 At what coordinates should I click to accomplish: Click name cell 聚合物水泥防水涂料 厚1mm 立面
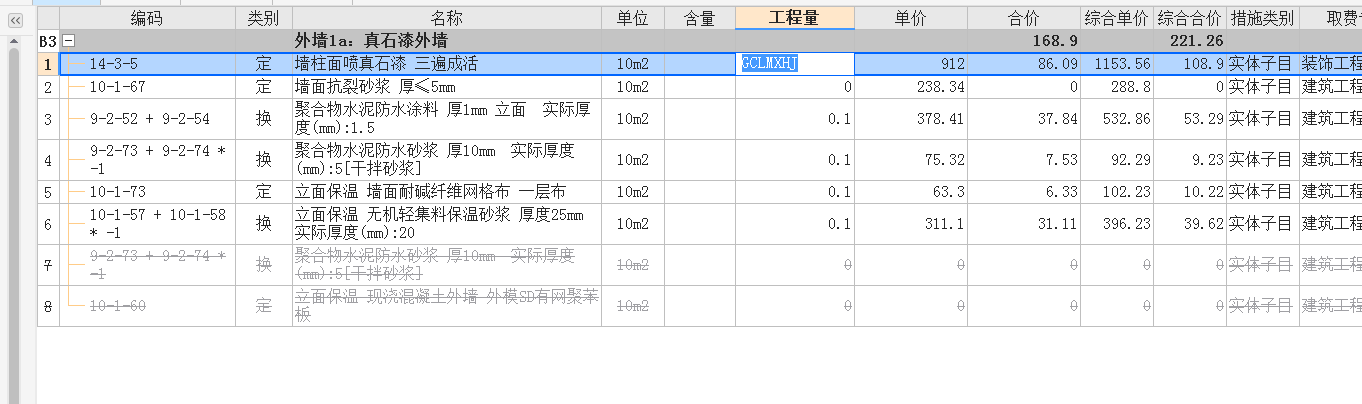click(447, 119)
